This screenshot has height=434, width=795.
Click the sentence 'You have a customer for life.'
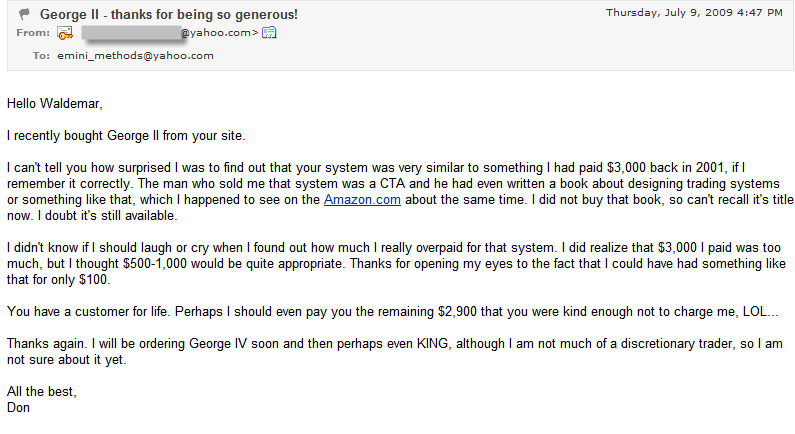click(x=89, y=312)
